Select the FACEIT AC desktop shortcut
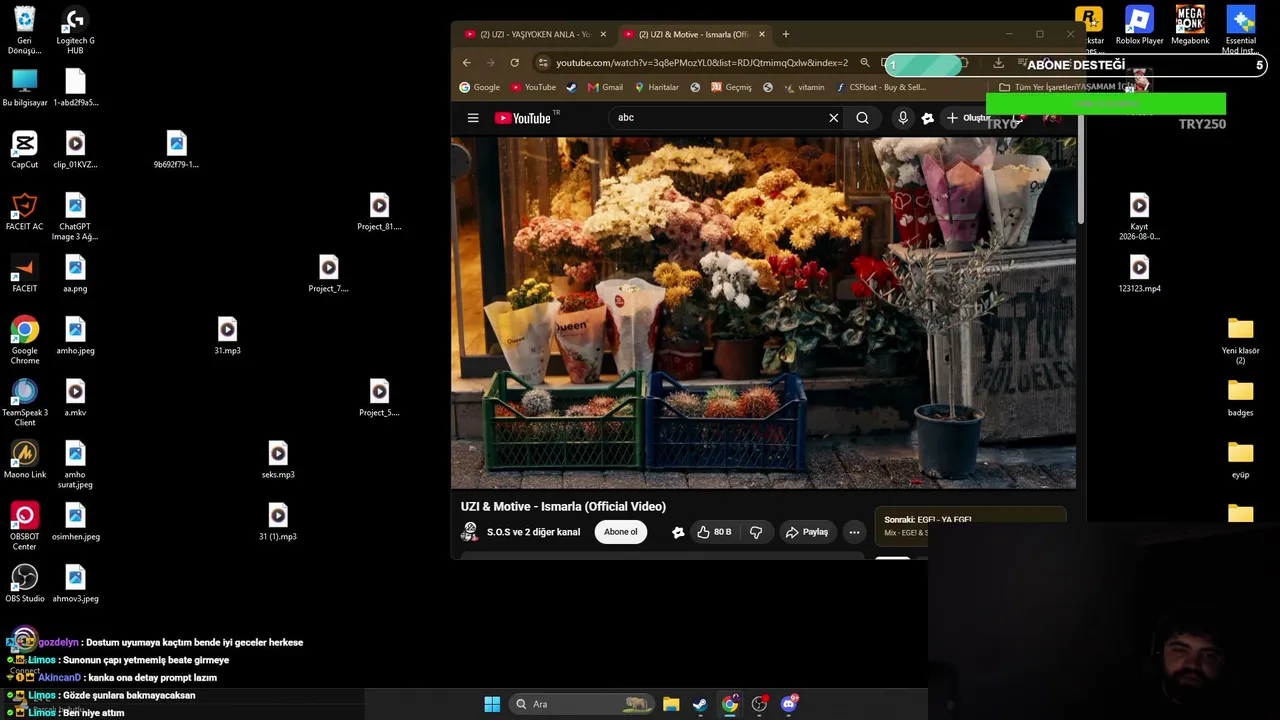Image resolution: width=1280 pixels, height=720 pixels. point(25,212)
